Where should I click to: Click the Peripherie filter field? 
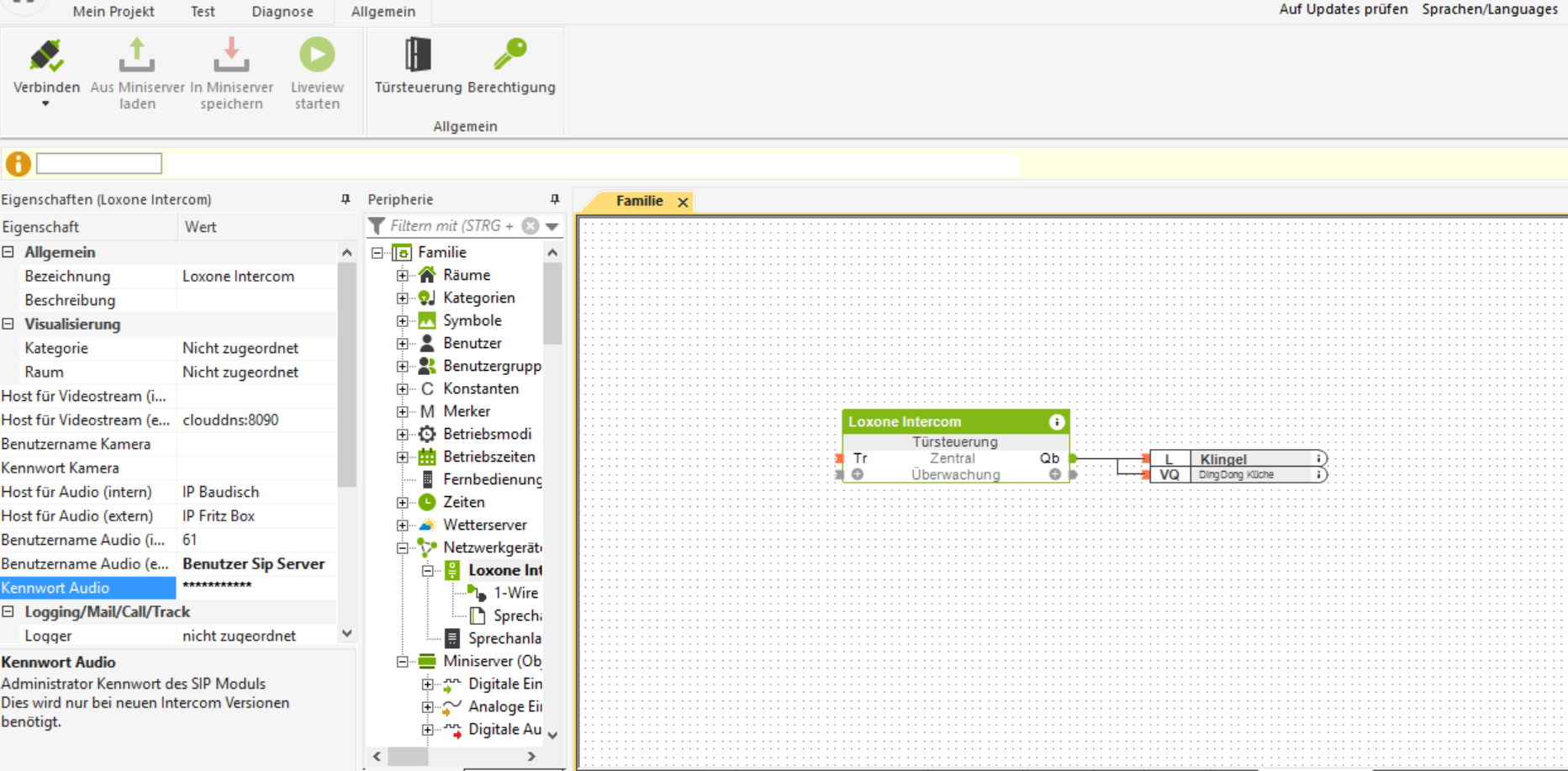tap(454, 225)
